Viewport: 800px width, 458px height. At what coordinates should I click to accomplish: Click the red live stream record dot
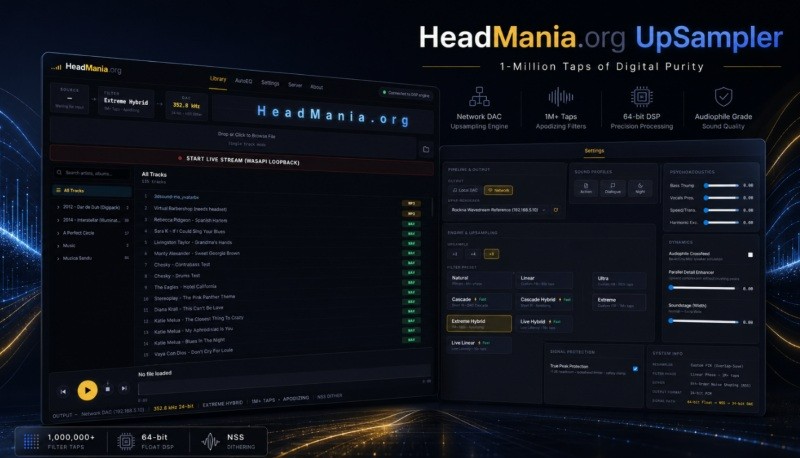[x=180, y=158]
